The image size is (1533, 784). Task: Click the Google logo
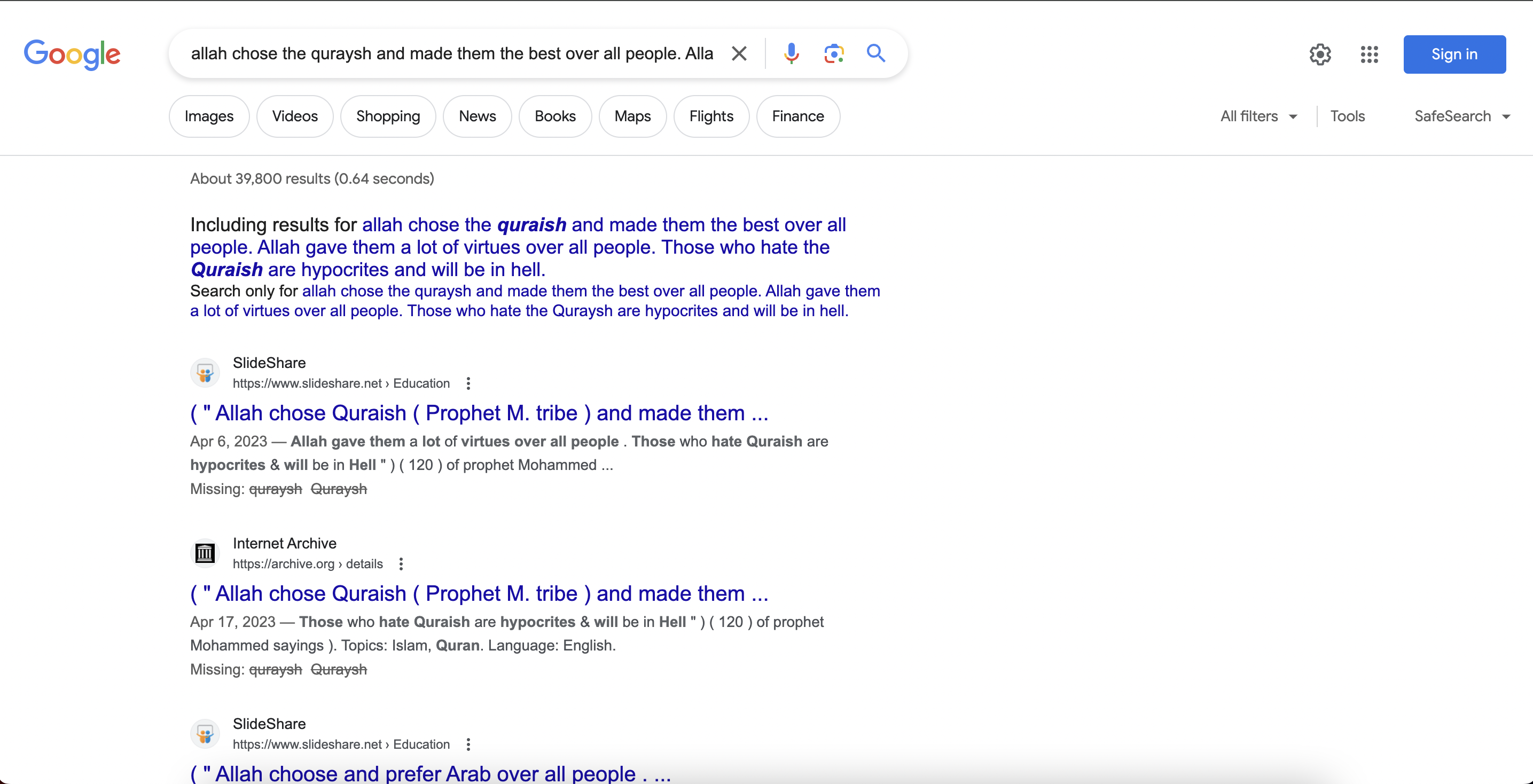pos(72,54)
